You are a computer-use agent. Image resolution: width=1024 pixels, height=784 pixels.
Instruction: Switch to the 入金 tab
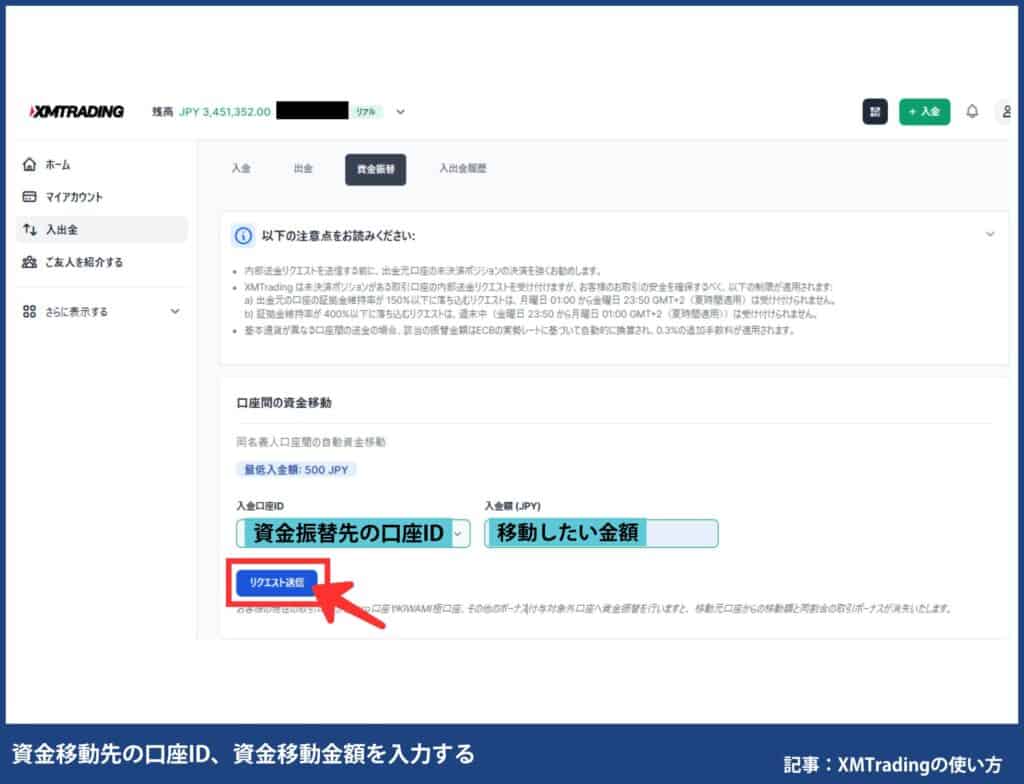pyautogui.click(x=241, y=169)
